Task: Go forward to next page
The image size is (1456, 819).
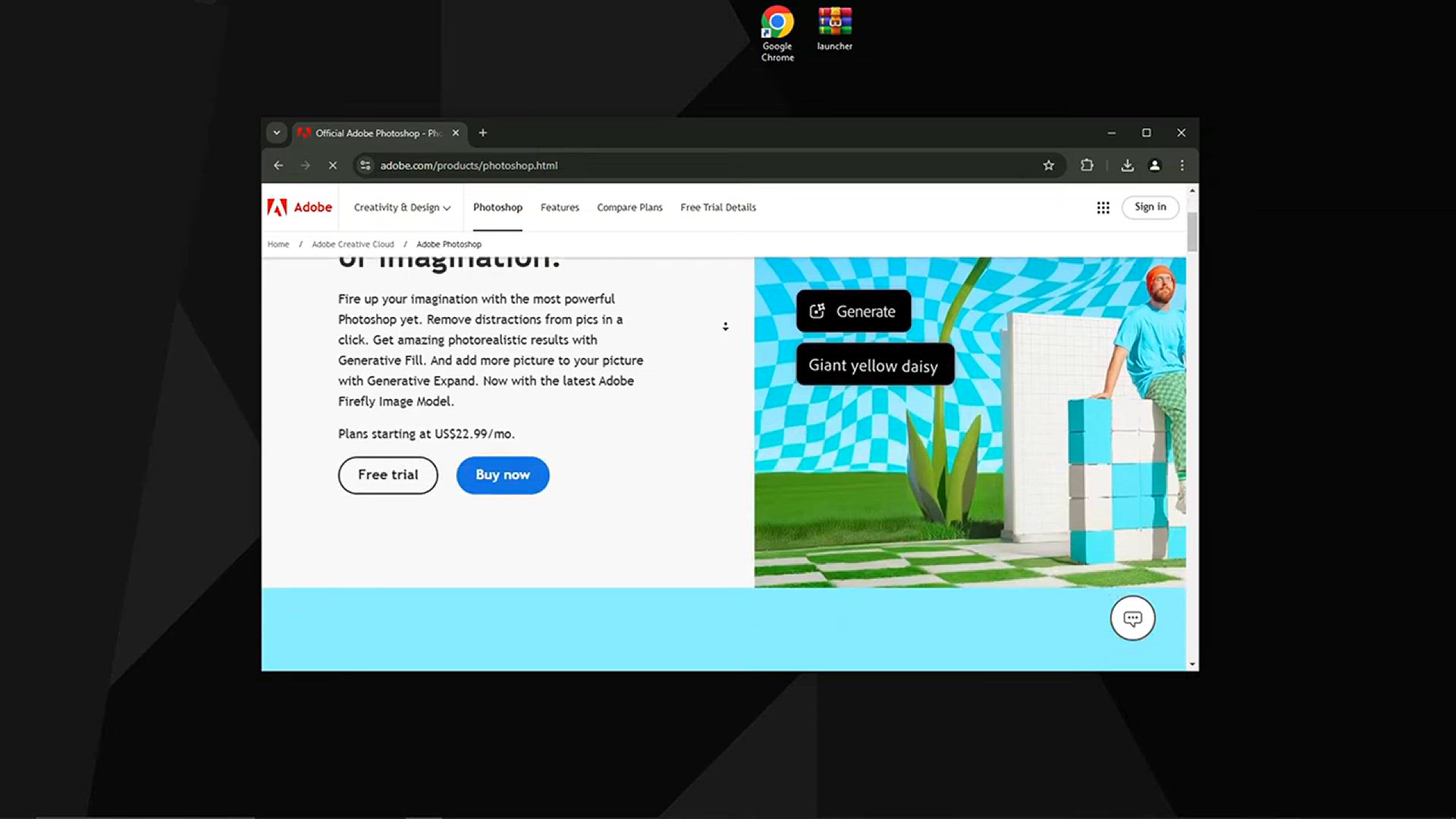Action: [x=305, y=165]
